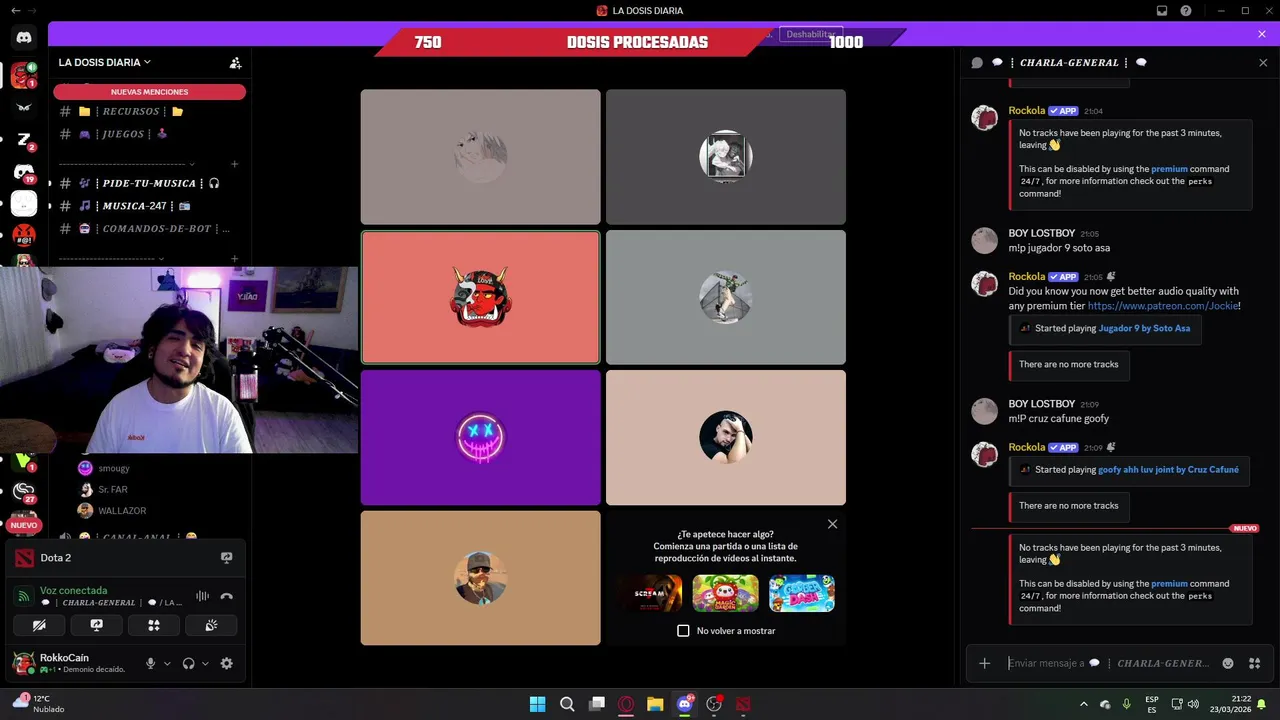Check the No volver a mostrar checkbox
Image resolution: width=1280 pixels, height=720 pixels.
pyautogui.click(x=683, y=631)
